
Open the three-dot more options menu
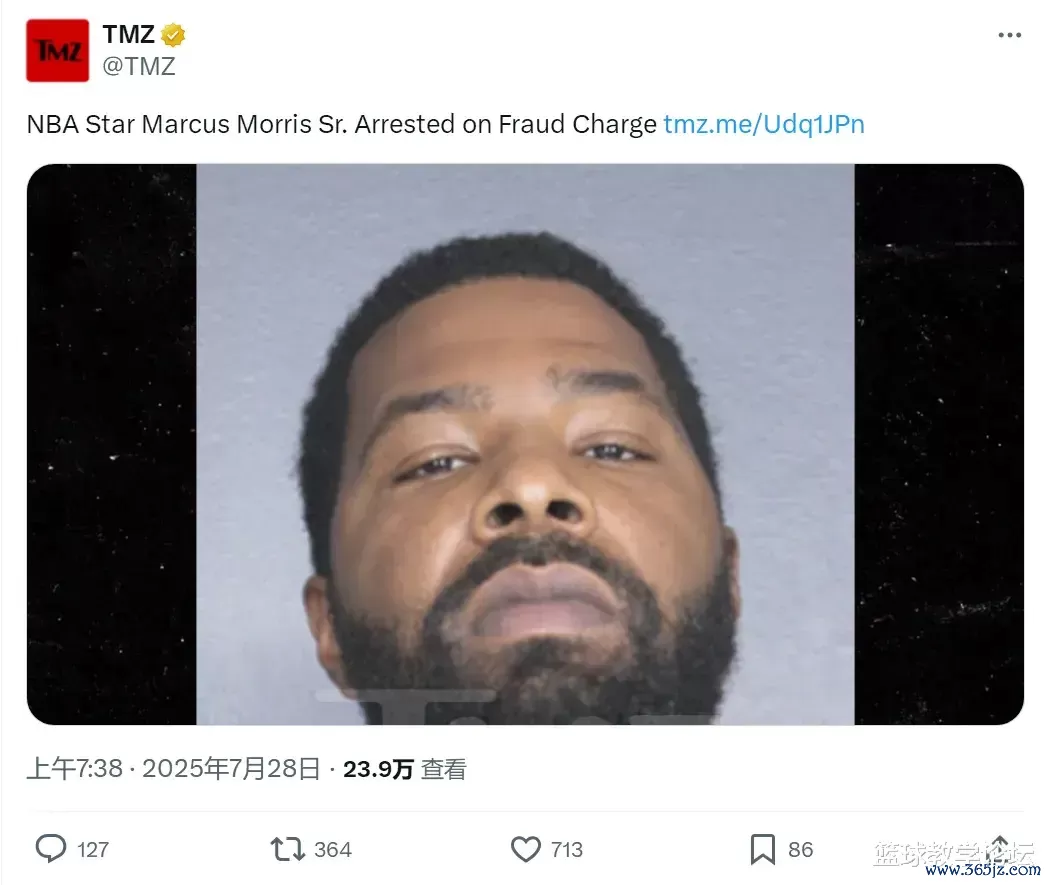(x=1009, y=35)
